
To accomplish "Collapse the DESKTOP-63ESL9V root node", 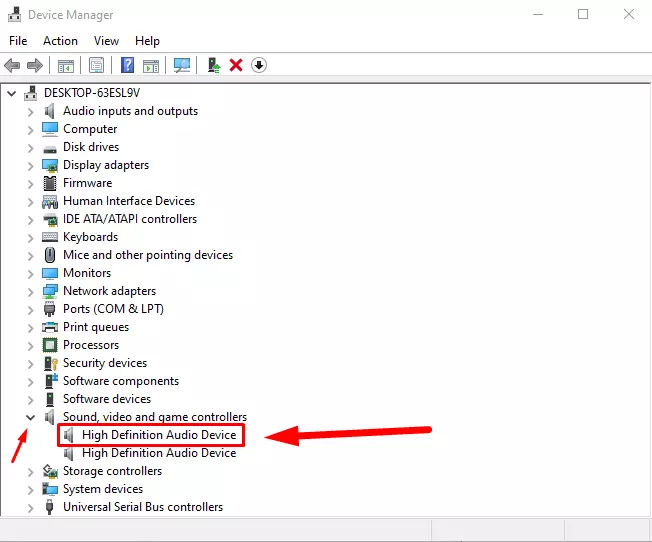I will (12, 93).
